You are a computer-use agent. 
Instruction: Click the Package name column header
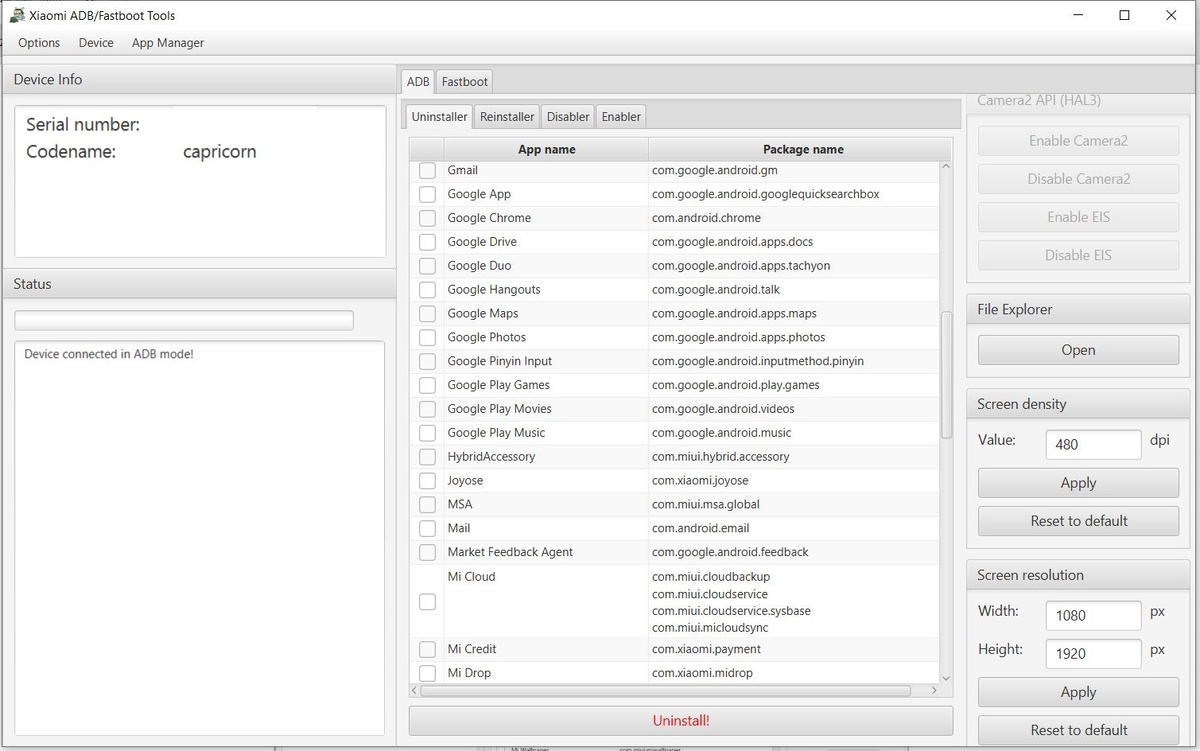click(x=803, y=149)
